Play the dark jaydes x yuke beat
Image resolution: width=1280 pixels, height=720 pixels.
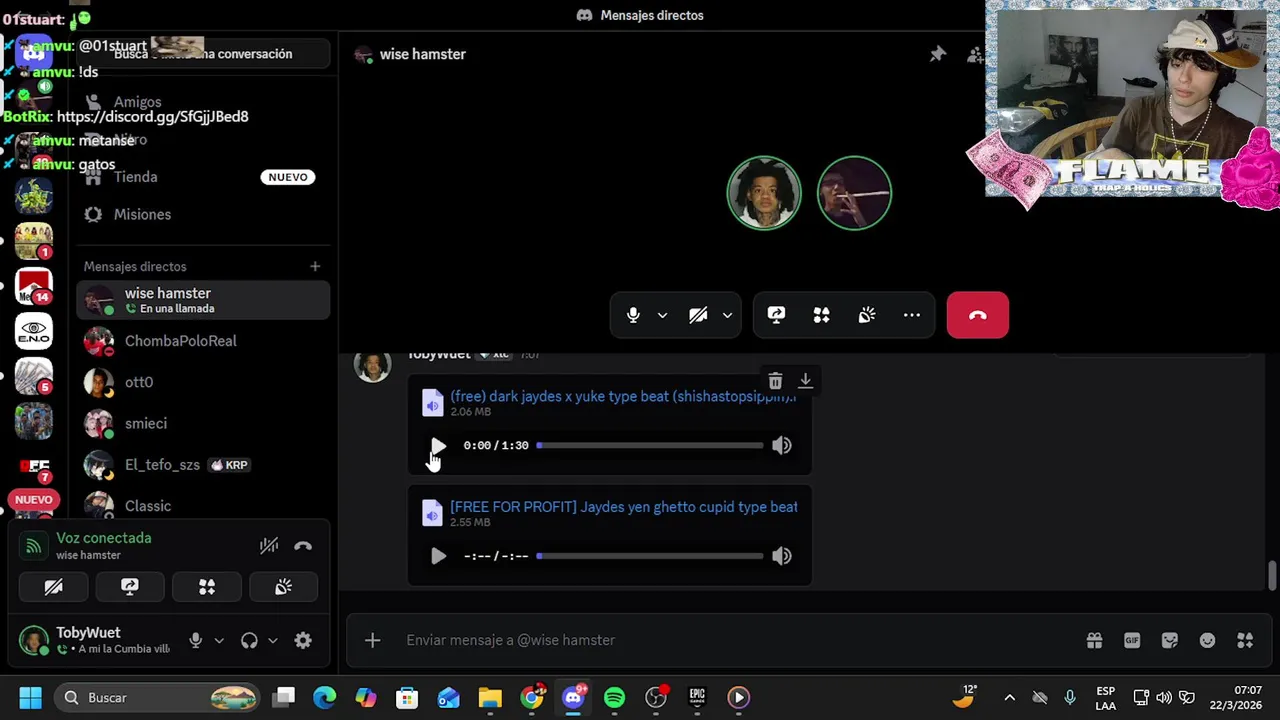(438, 445)
